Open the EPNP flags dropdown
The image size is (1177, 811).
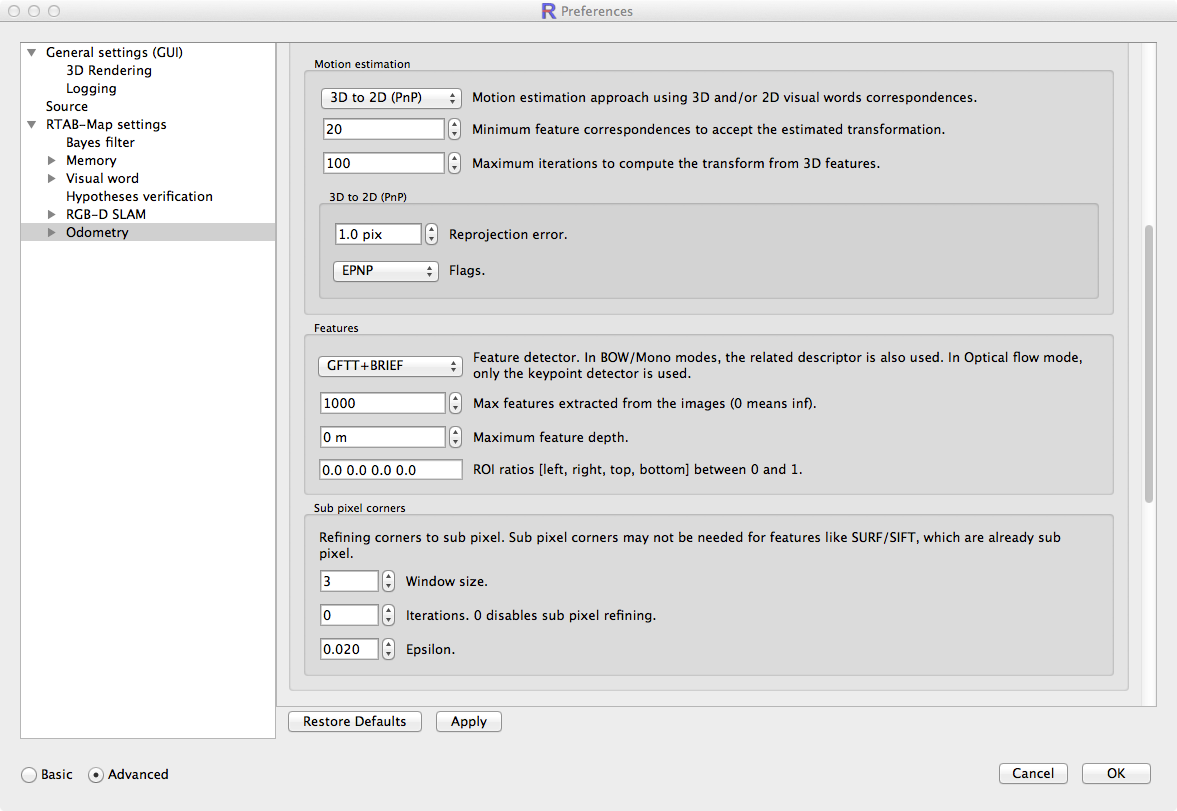(x=385, y=271)
